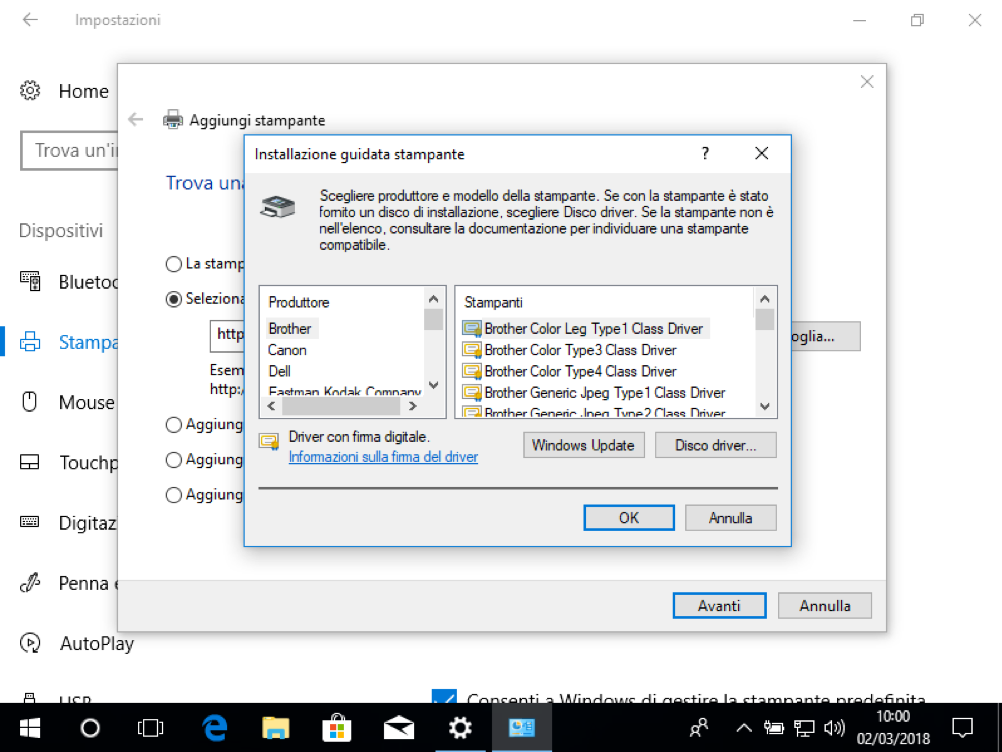Click horizontal scrollbar thumb of Produttore list
Viewport: 1002px width, 752px height.
pyautogui.click(x=341, y=406)
